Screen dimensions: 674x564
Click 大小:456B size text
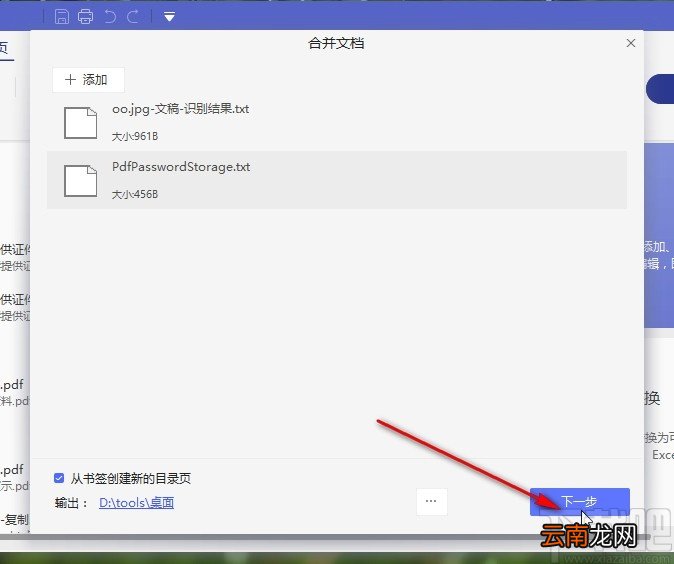135,194
